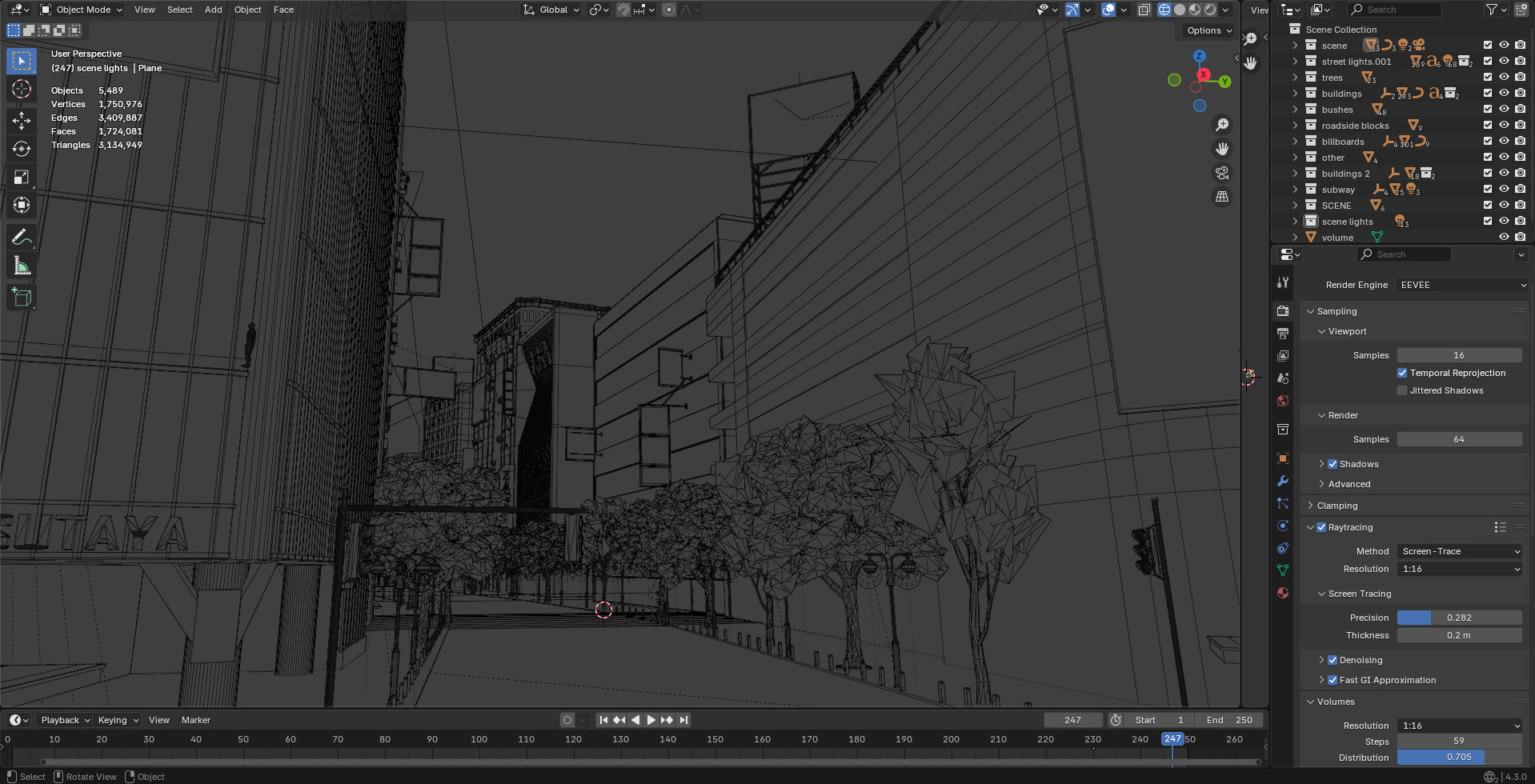Expand the Clamping panel
Image resolution: width=1535 pixels, height=784 pixels.
[1337, 506]
